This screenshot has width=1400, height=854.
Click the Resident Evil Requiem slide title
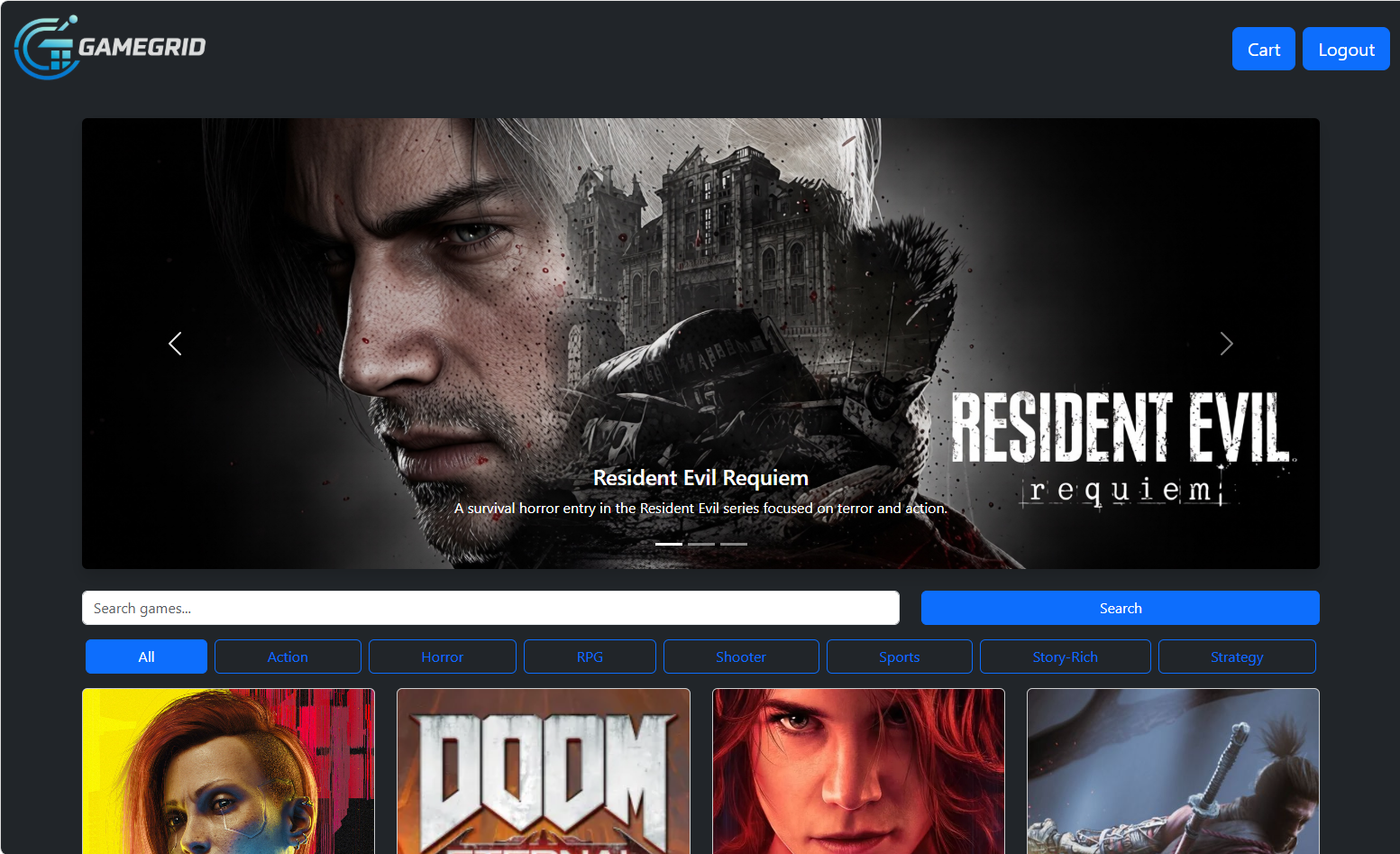(x=700, y=478)
